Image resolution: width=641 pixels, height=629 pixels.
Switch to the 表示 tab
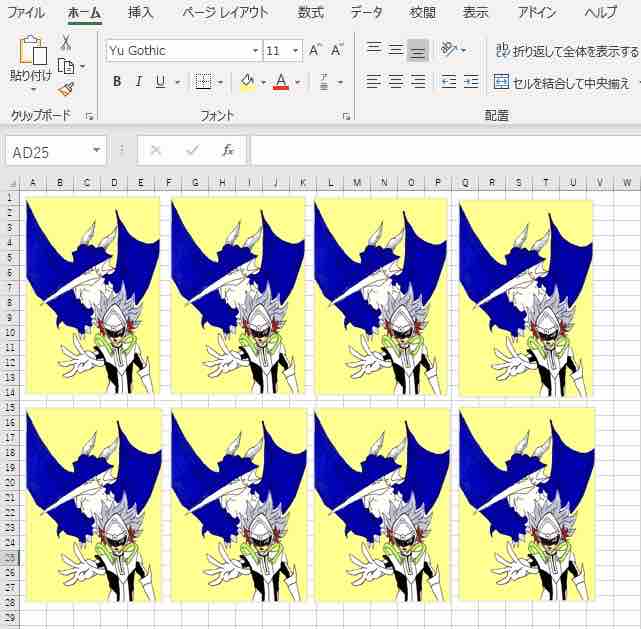pyautogui.click(x=475, y=13)
